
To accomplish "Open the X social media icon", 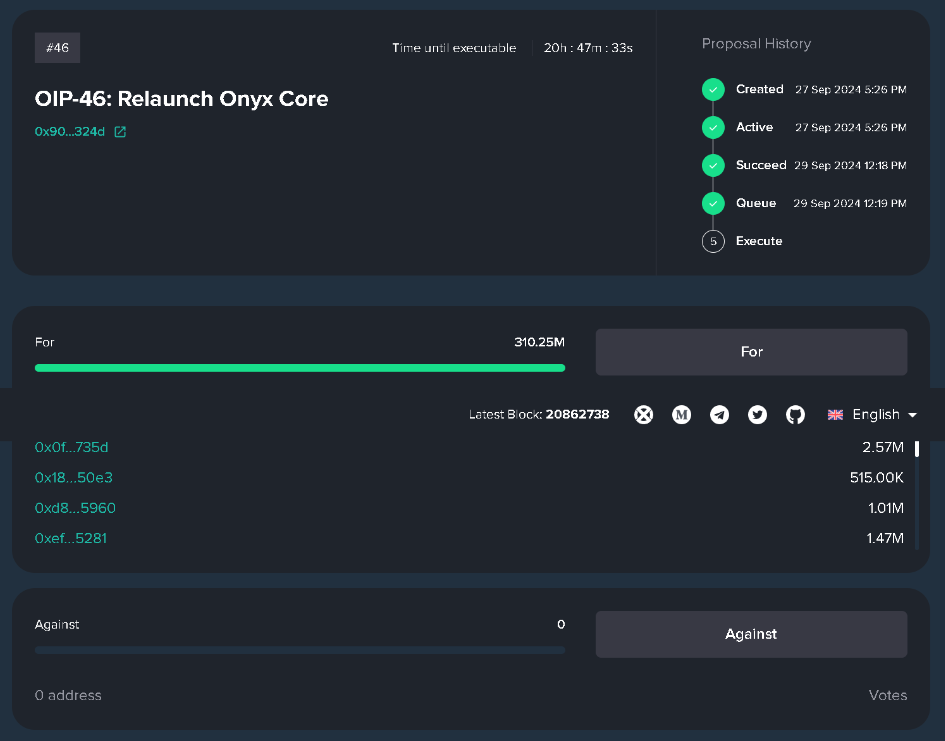I will (x=644, y=414).
